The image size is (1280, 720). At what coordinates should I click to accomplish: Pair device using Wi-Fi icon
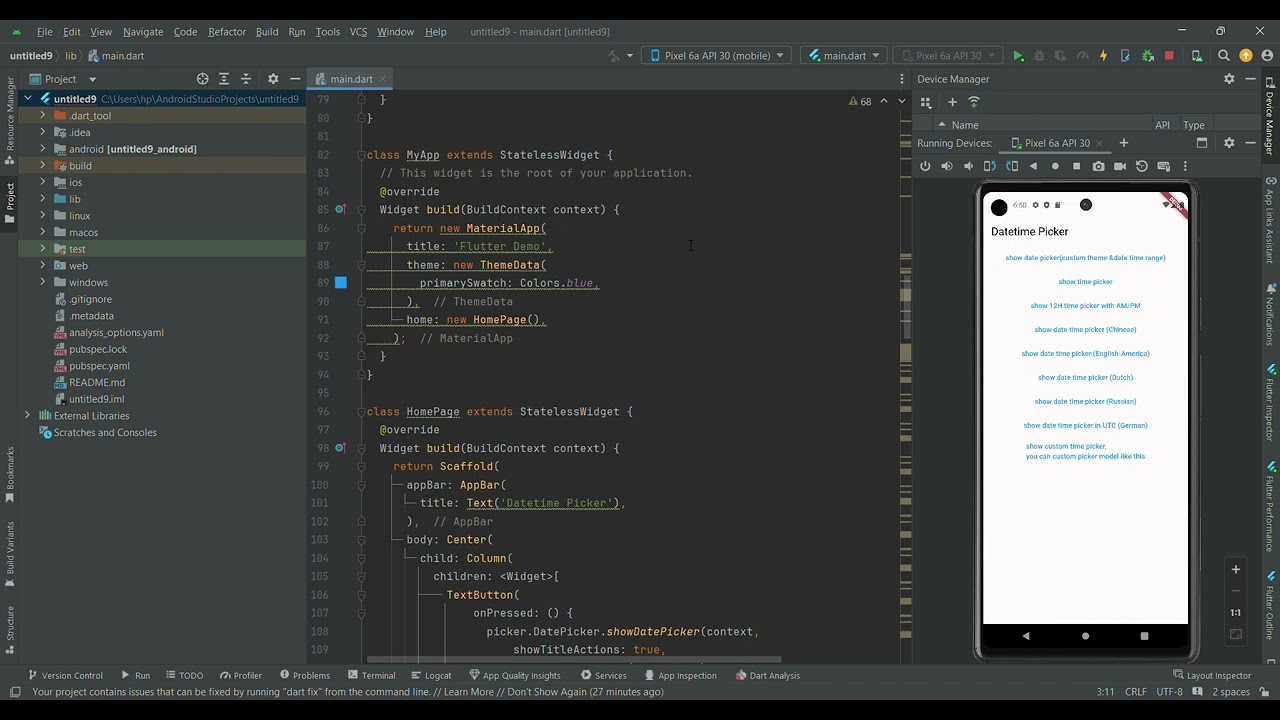coord(974,102)
